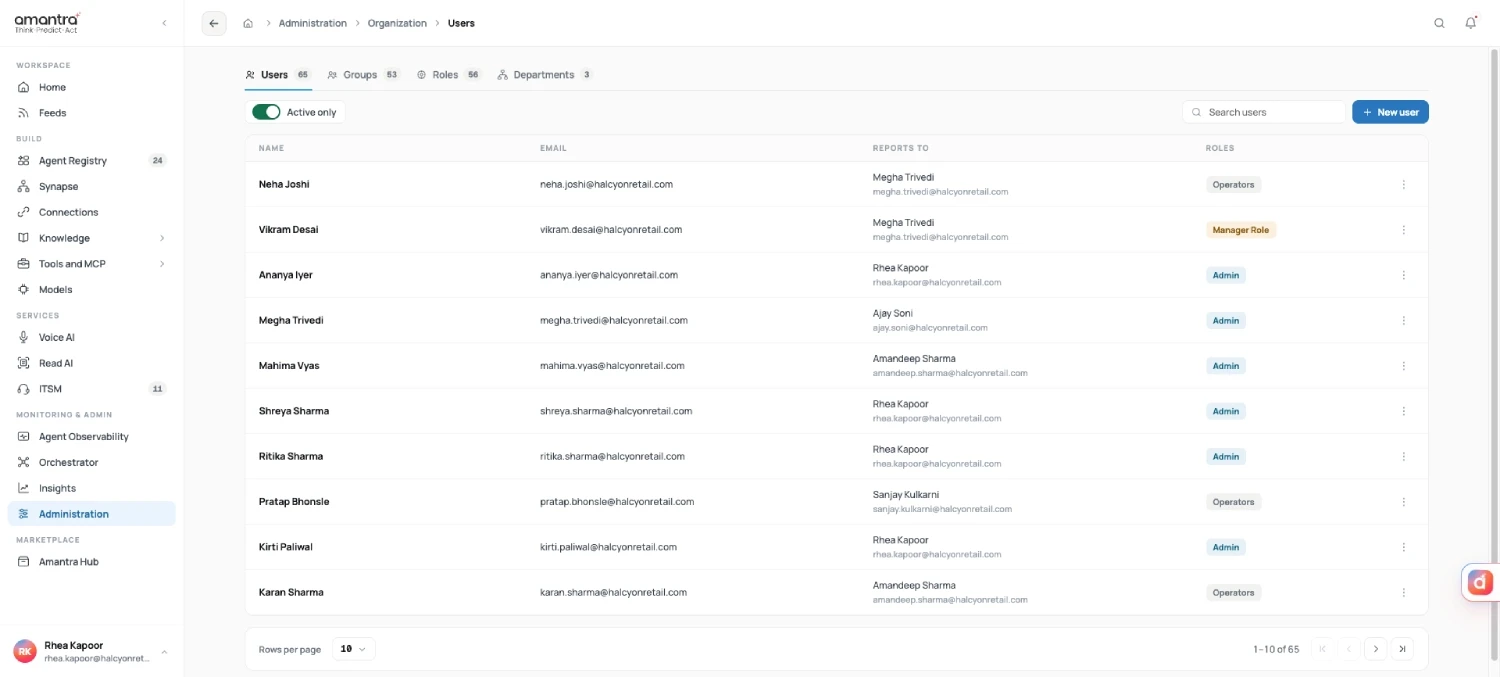Open row actions menu for Vikram Desai
This screenshot has height=677, width=1500.
(x=1404, y=230)
